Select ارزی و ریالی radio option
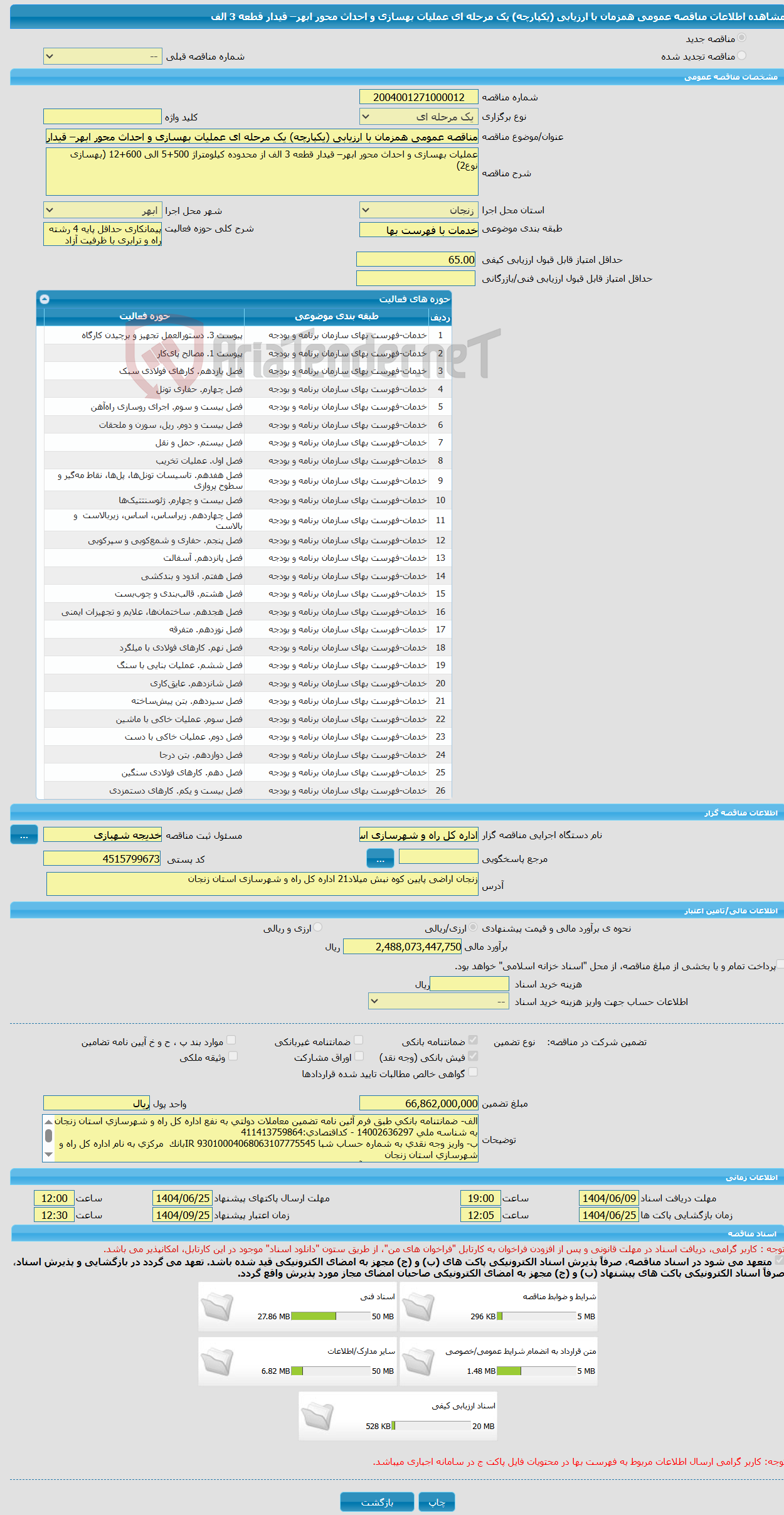This screenshot has width=784, height=1515. tap(318, 927)
